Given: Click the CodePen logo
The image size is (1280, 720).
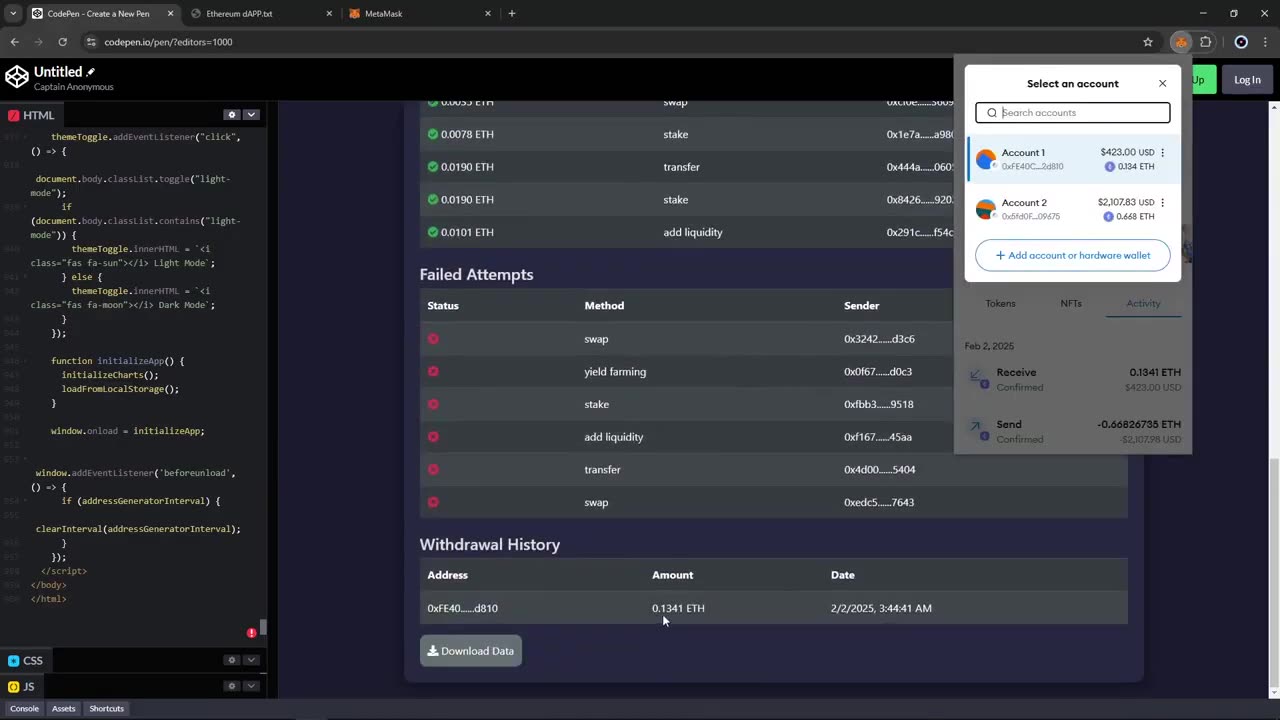Looking at the screenshot, I should click(x=17, y=77).
